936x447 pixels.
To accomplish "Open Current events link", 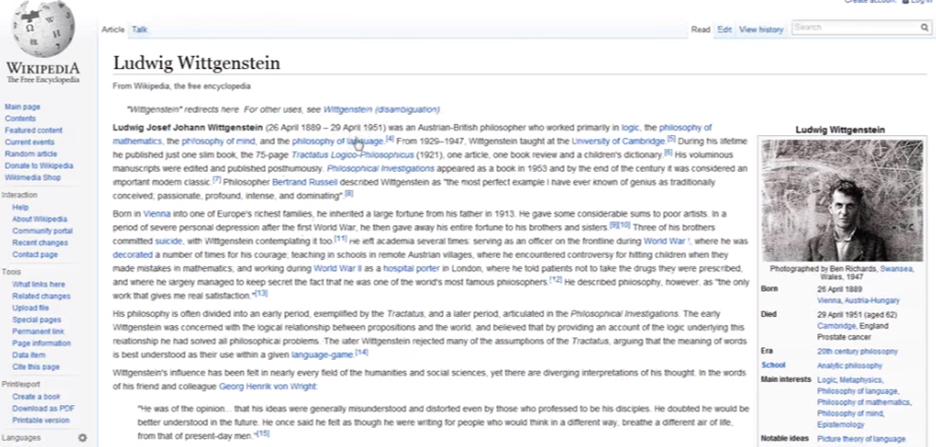I will (29, 142).
